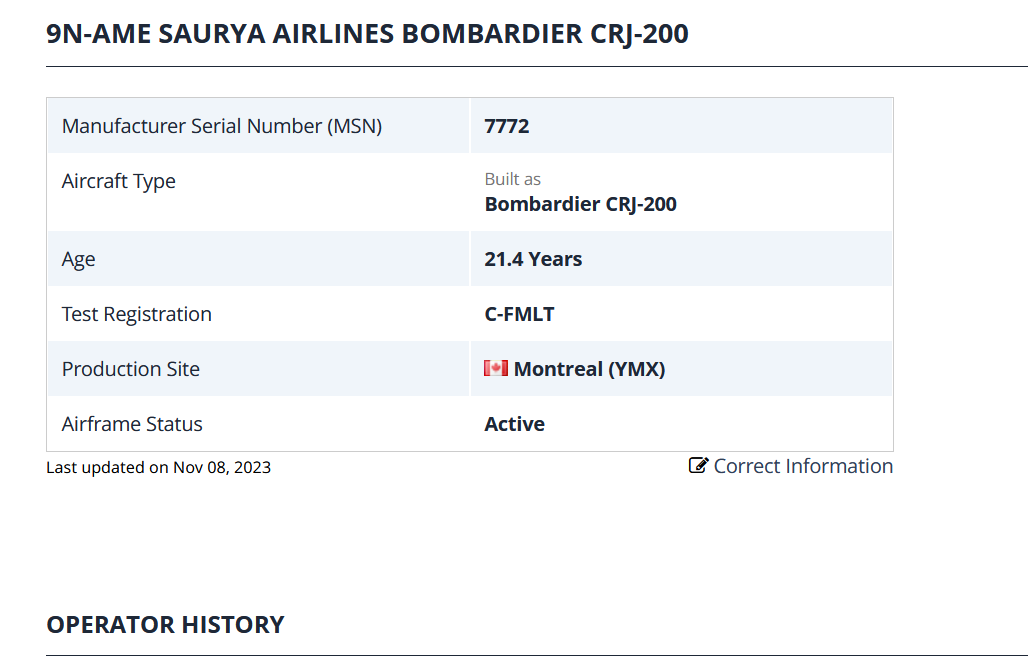Click the Canadian flag icon
Viewport: 1028px width, 671px height.
[496, 369]
